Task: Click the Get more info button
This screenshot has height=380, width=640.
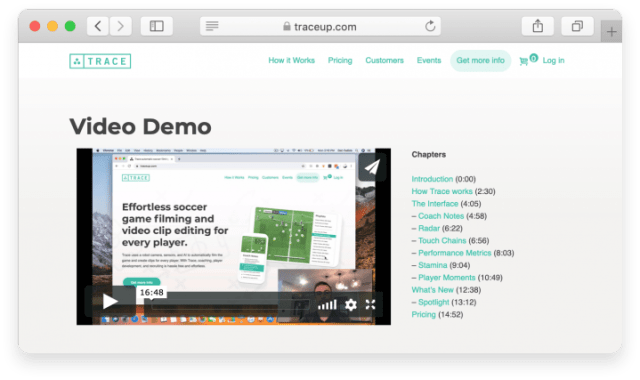Action: [x=480, y=61]
